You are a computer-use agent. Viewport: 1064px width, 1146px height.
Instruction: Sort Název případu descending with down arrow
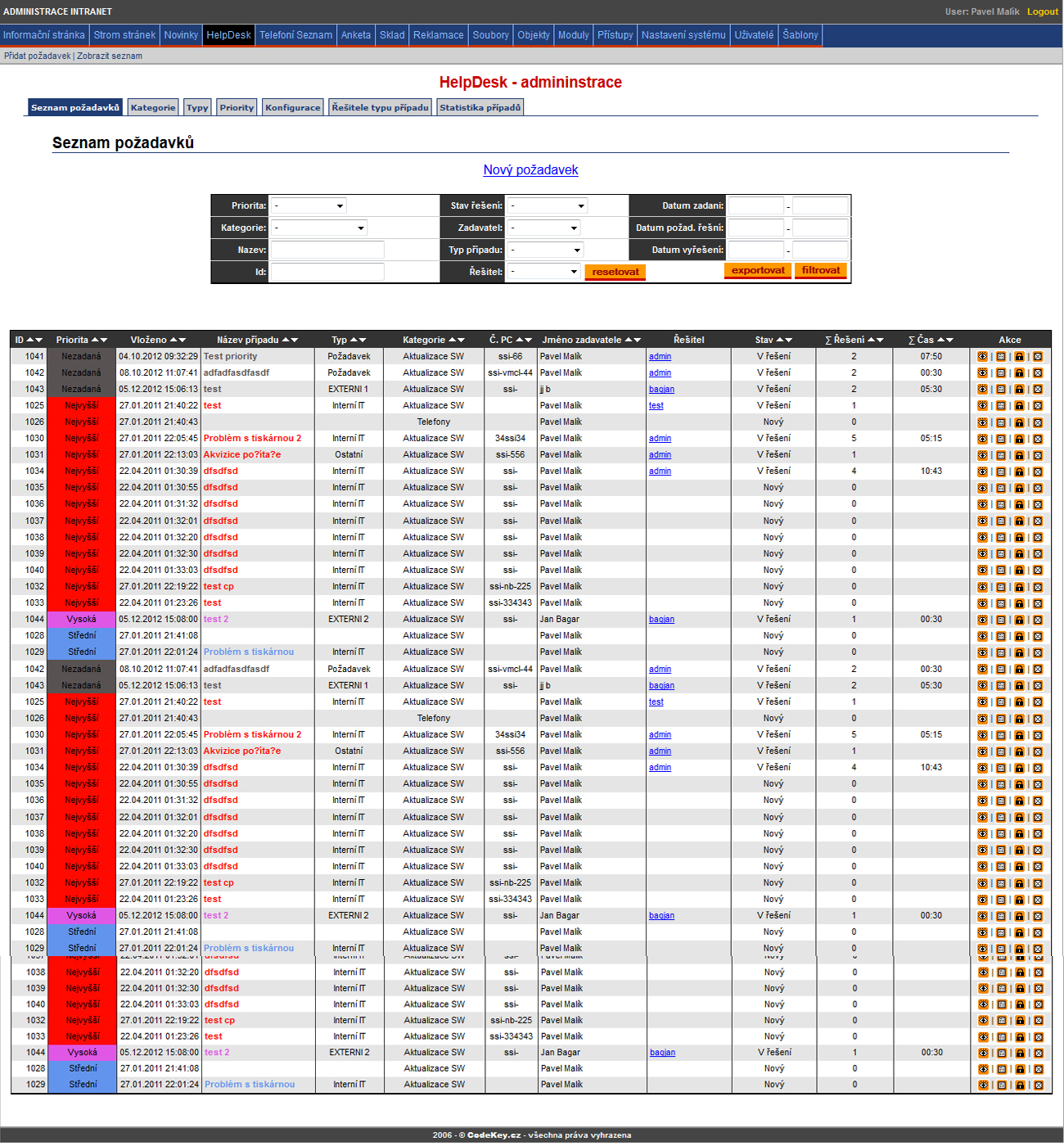[x=294, y=340]
